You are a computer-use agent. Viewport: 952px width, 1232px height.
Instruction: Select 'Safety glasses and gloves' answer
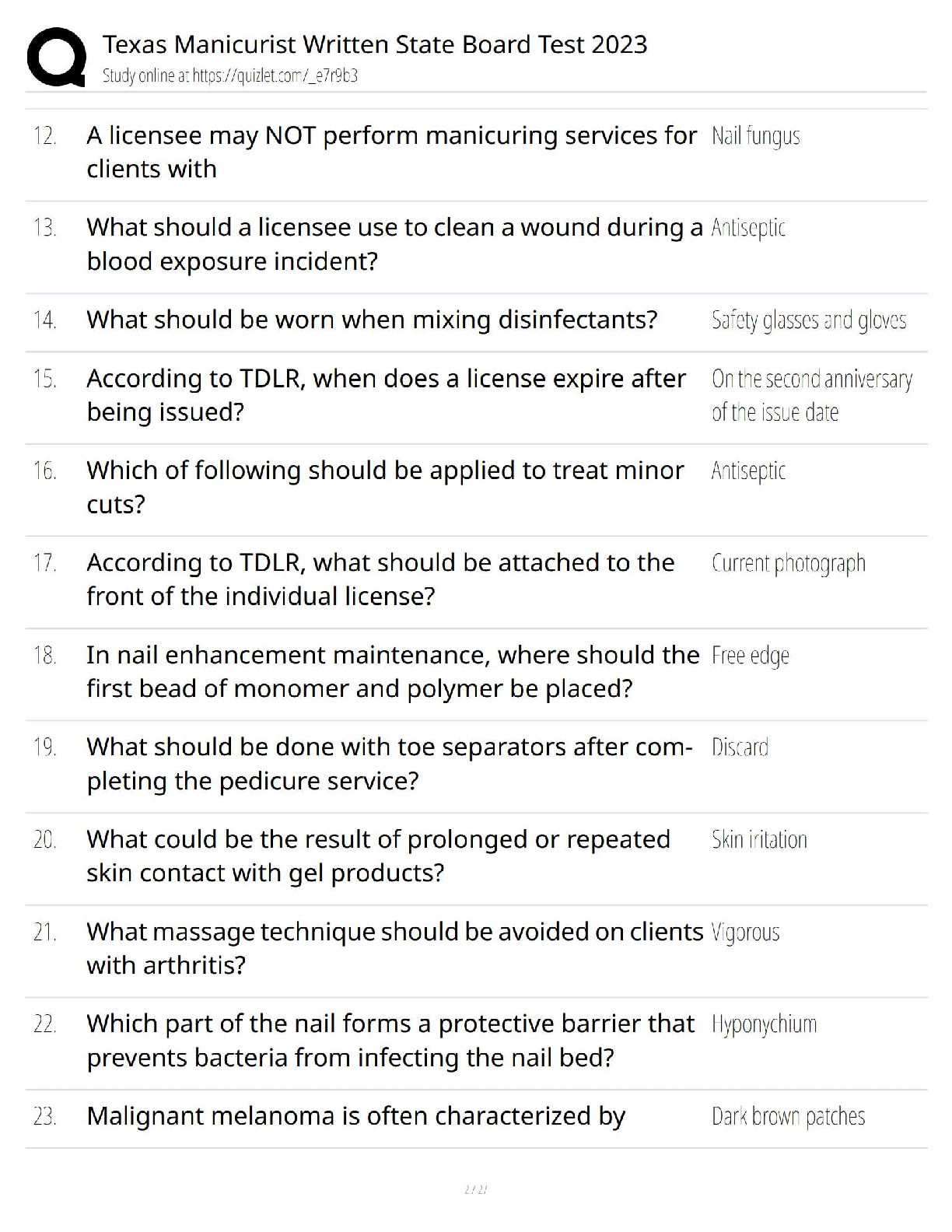[x=808, y=320]
